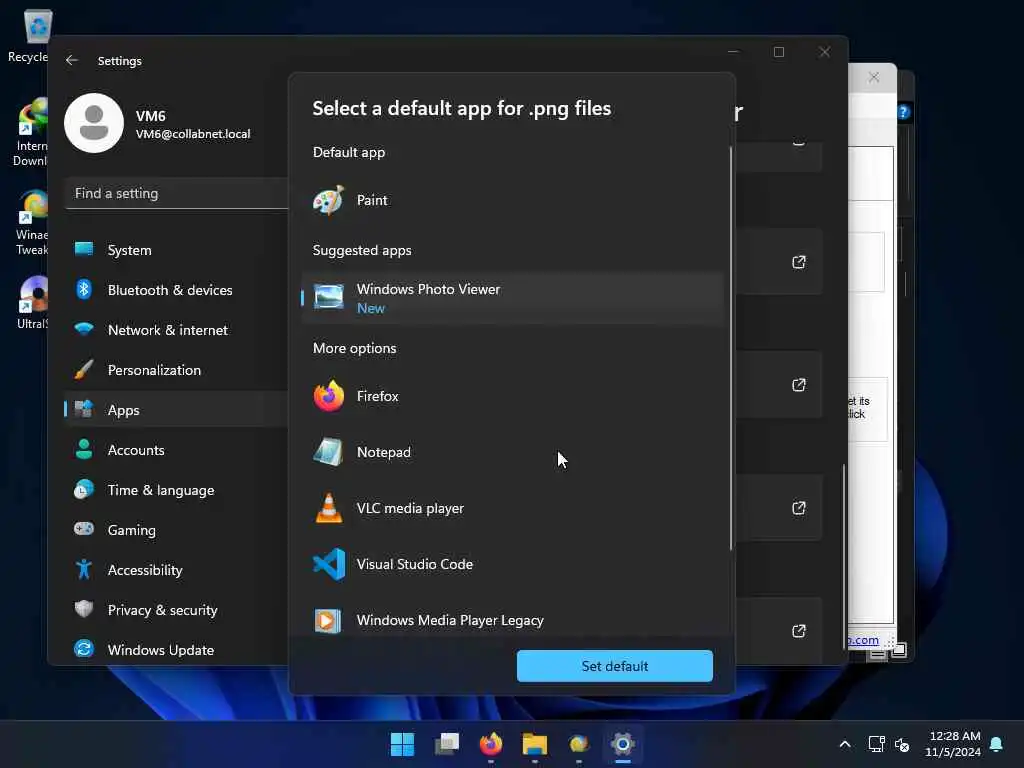The width and height of the screenshot is (1024, 768).
Task: Open Task View on the taskbar
Action: click(447, 744)
